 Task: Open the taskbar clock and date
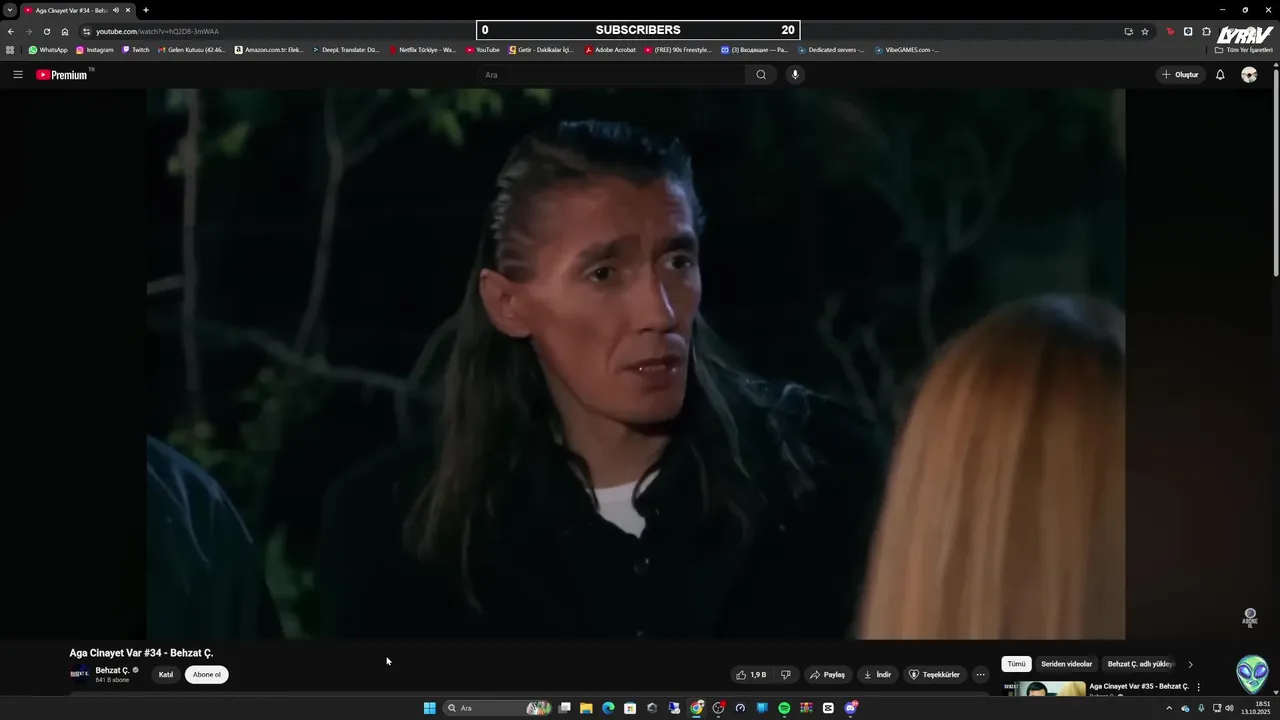tap(1256, 708)
